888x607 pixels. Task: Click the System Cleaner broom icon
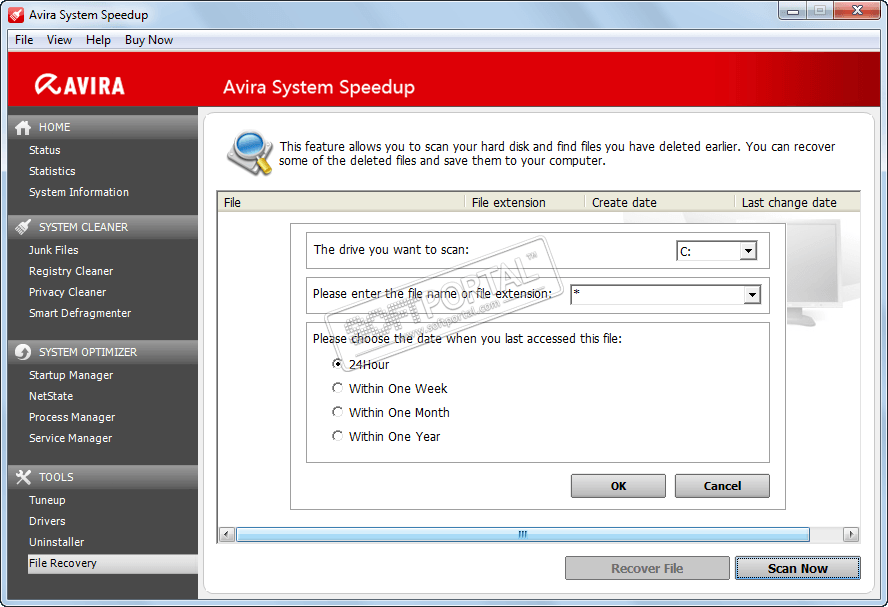pyautogui.click(x=23, y=227)
